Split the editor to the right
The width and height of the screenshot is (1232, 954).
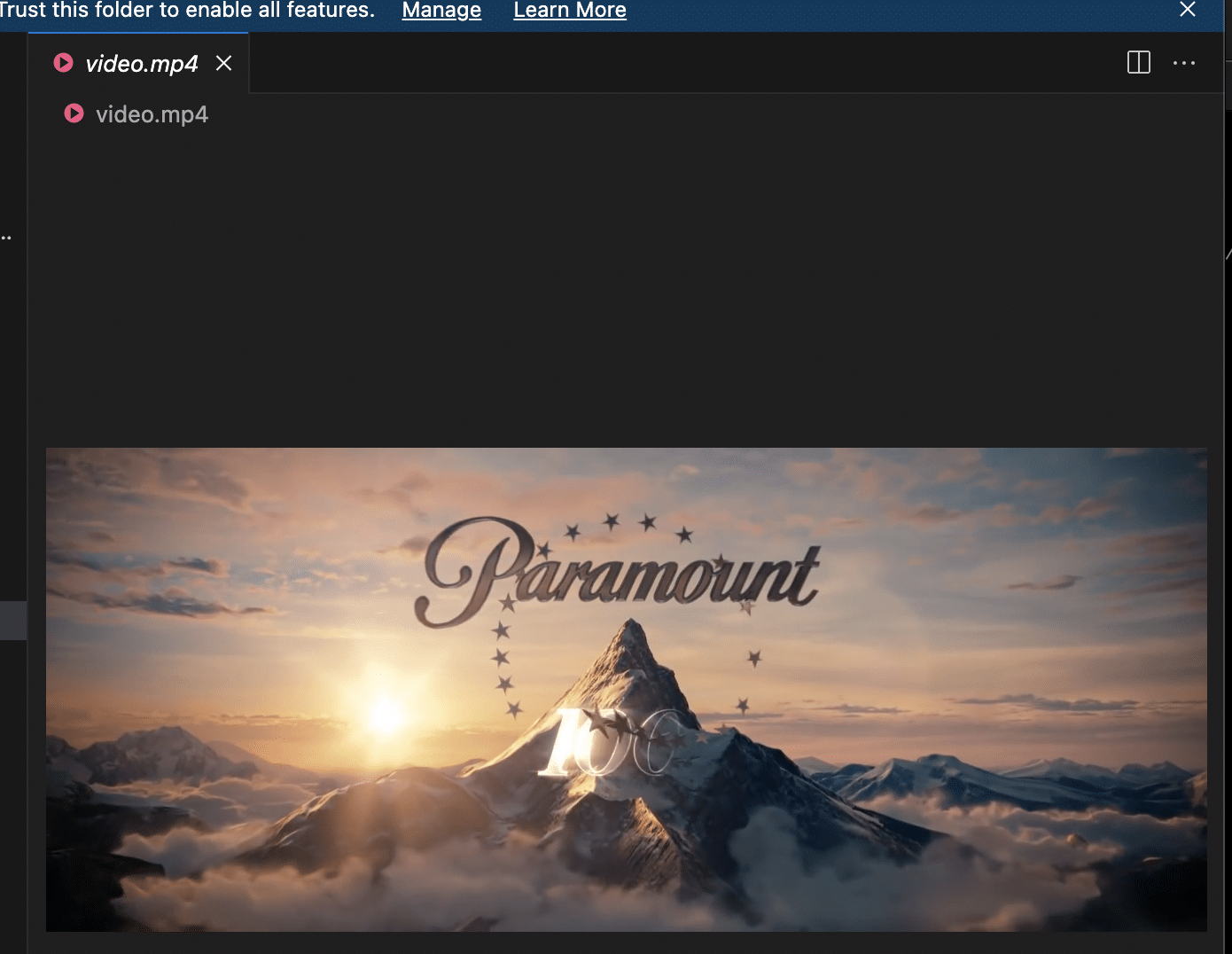(1139, 62)
